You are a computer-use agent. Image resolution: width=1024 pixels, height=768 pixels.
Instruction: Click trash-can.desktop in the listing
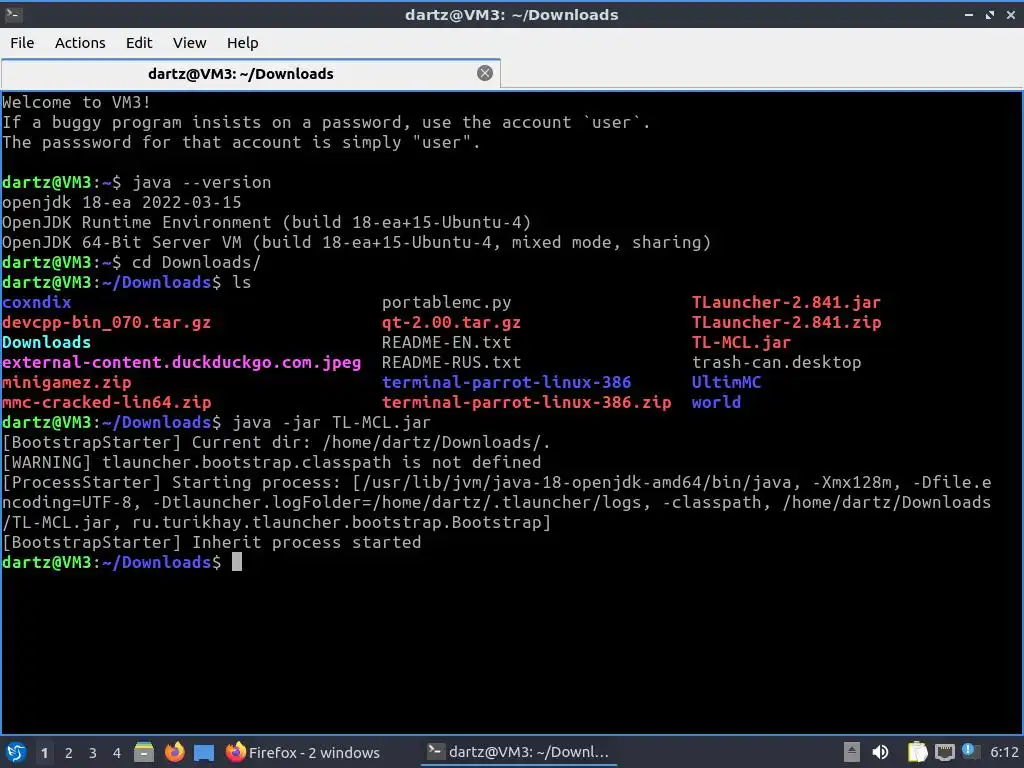pos(776,362)
